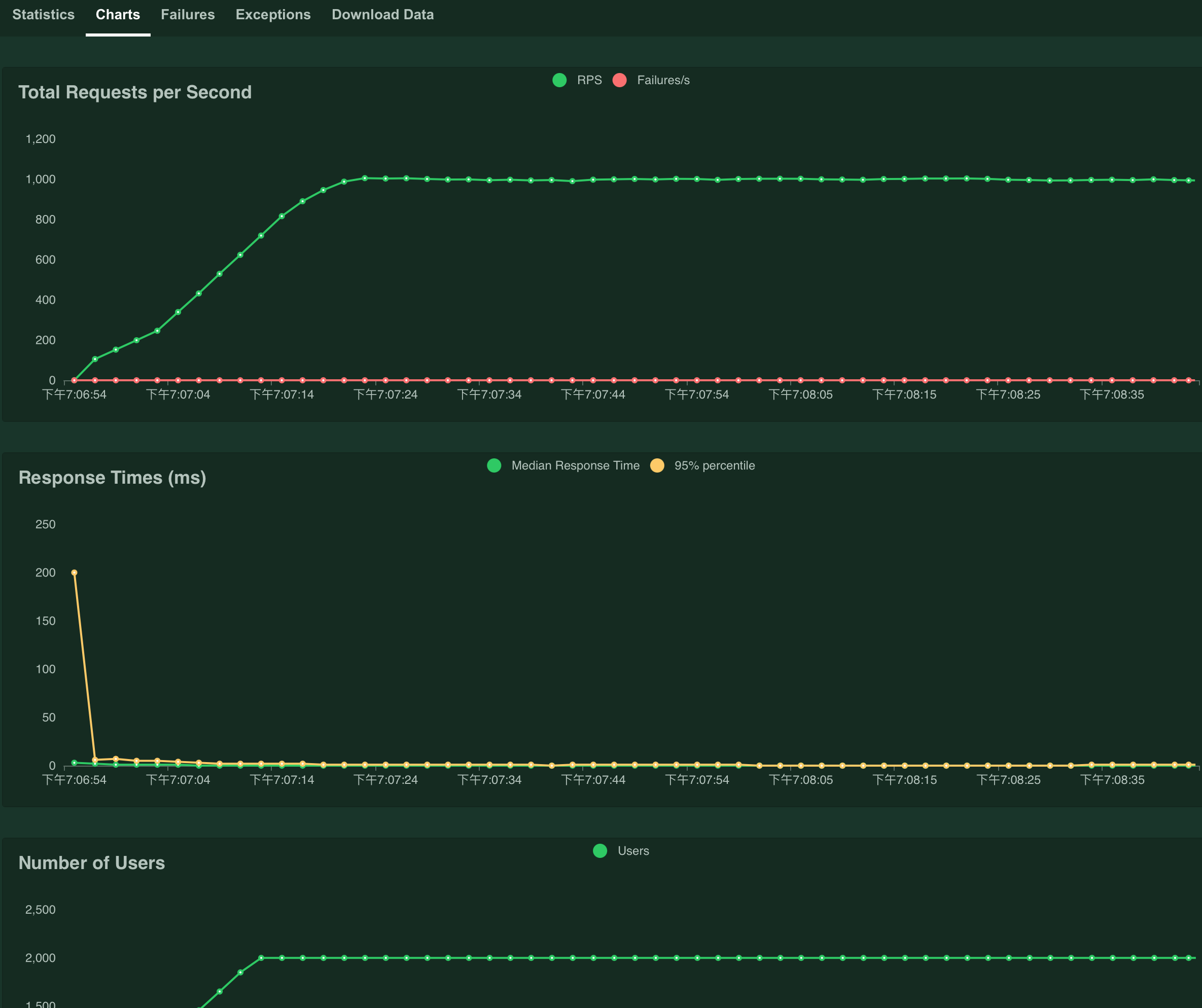Open the Exceptions tab
The height and width of the screenshot is (1008, 1202).
[x=273, y=15]
